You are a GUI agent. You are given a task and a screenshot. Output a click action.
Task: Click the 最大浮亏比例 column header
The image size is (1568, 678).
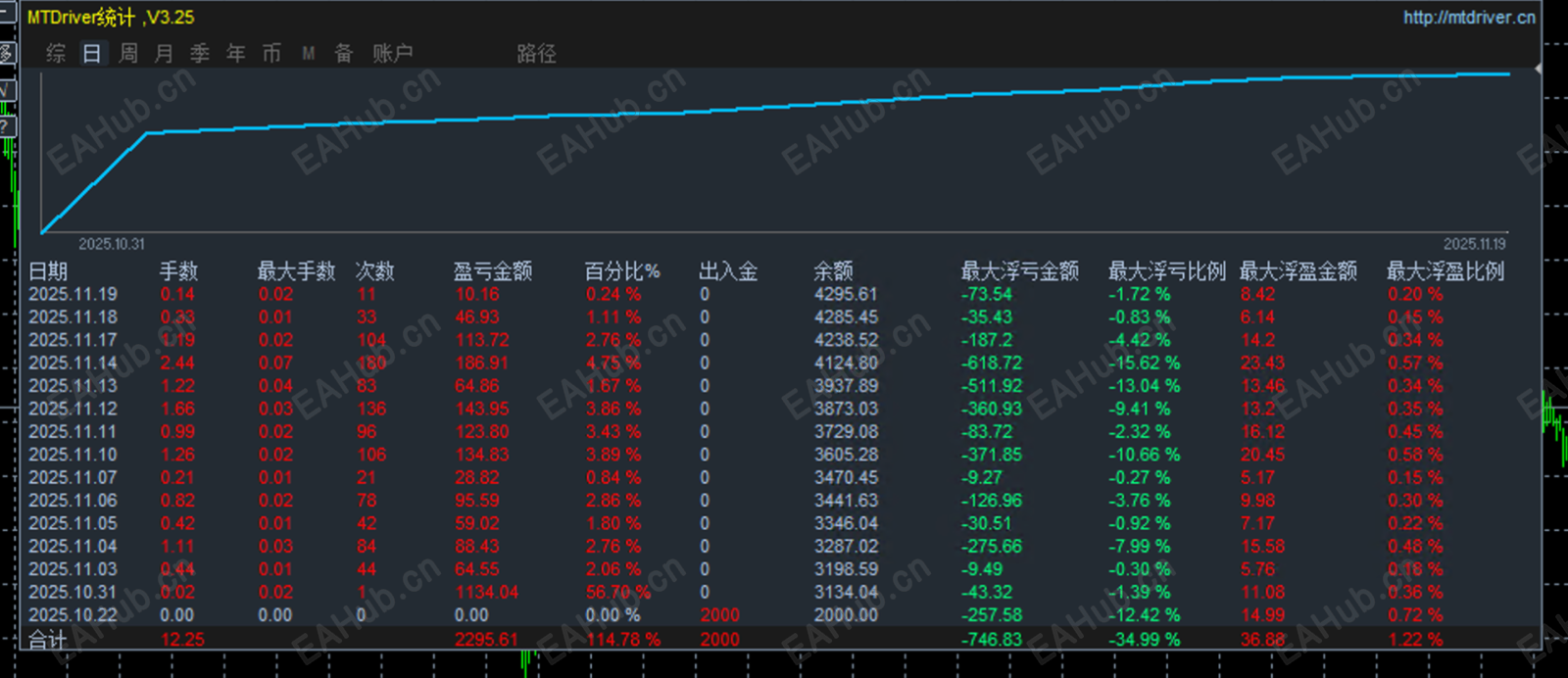click(x=1166, y=271)
